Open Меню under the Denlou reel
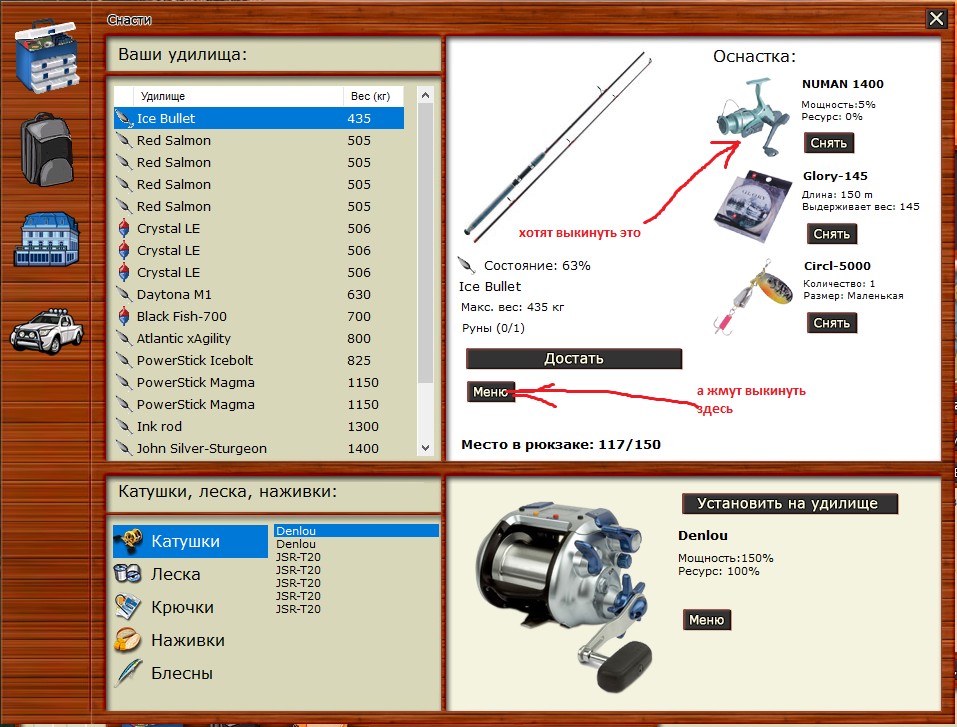This screenshot has width=957, height=727. coord(706,620)
